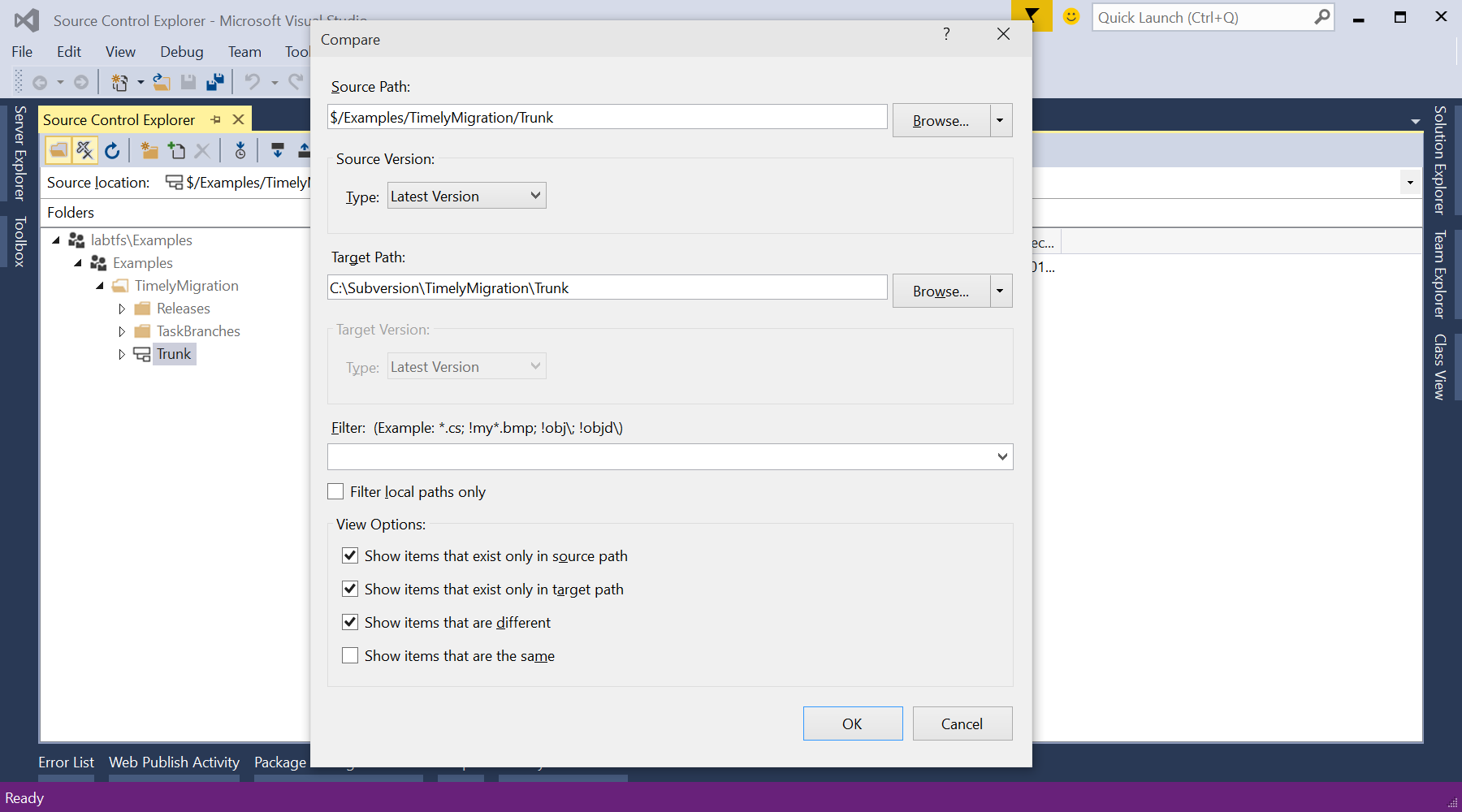Click the Target Path input field
The image size is (1462, 812).
[x=608, y=287]
